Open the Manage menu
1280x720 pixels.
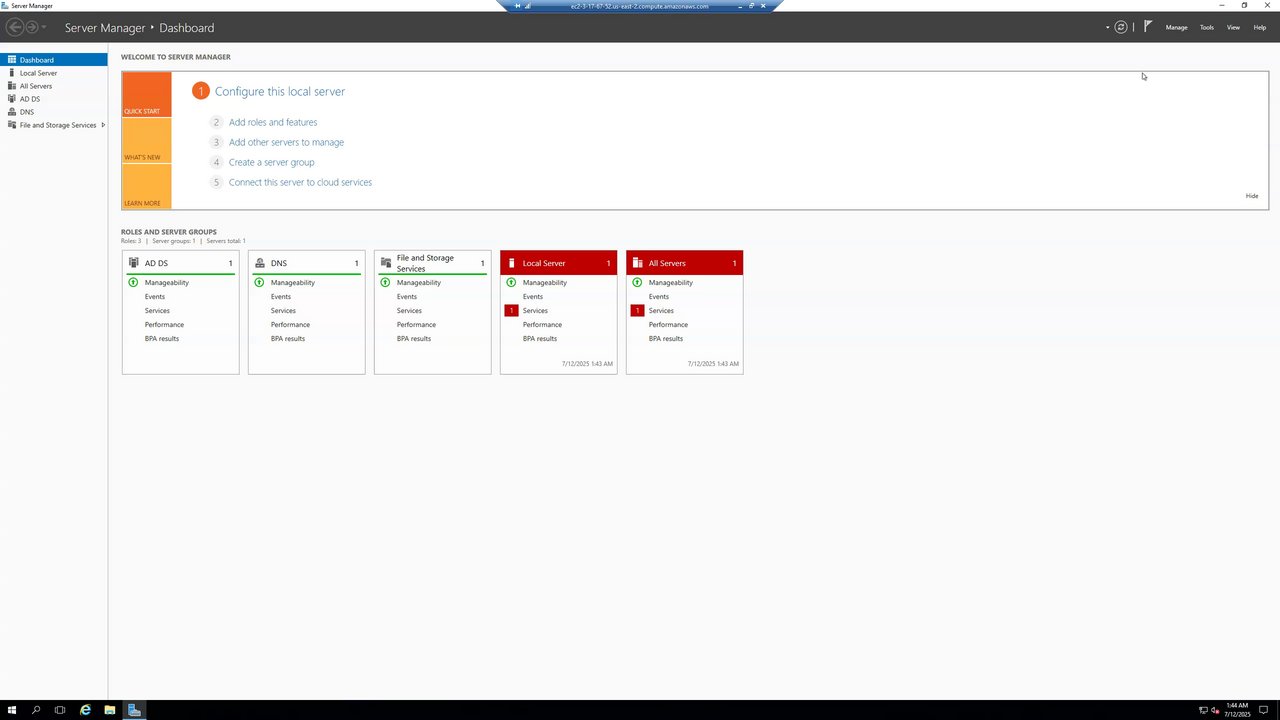click(1176, 27)
